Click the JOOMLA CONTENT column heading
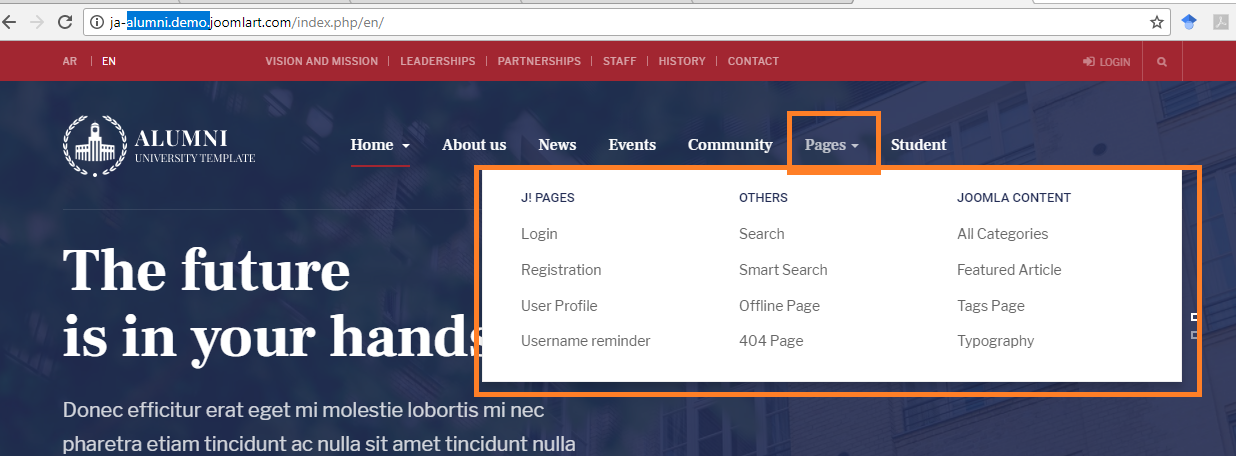 coord(1014,198)
